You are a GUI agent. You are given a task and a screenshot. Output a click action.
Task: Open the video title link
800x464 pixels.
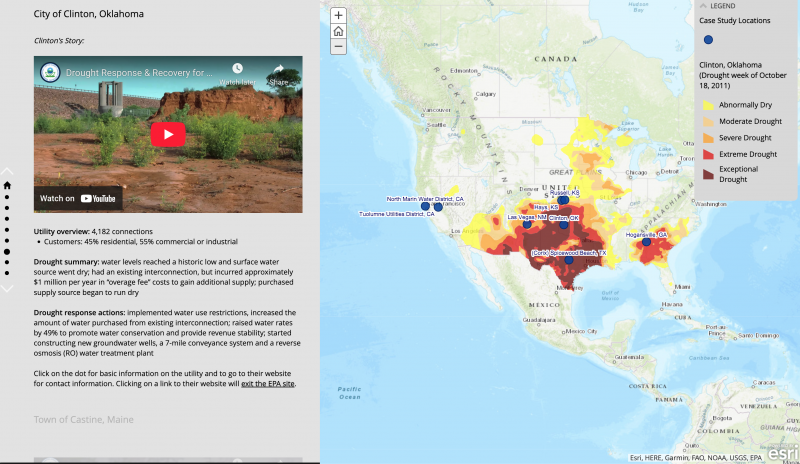(139, 72)
